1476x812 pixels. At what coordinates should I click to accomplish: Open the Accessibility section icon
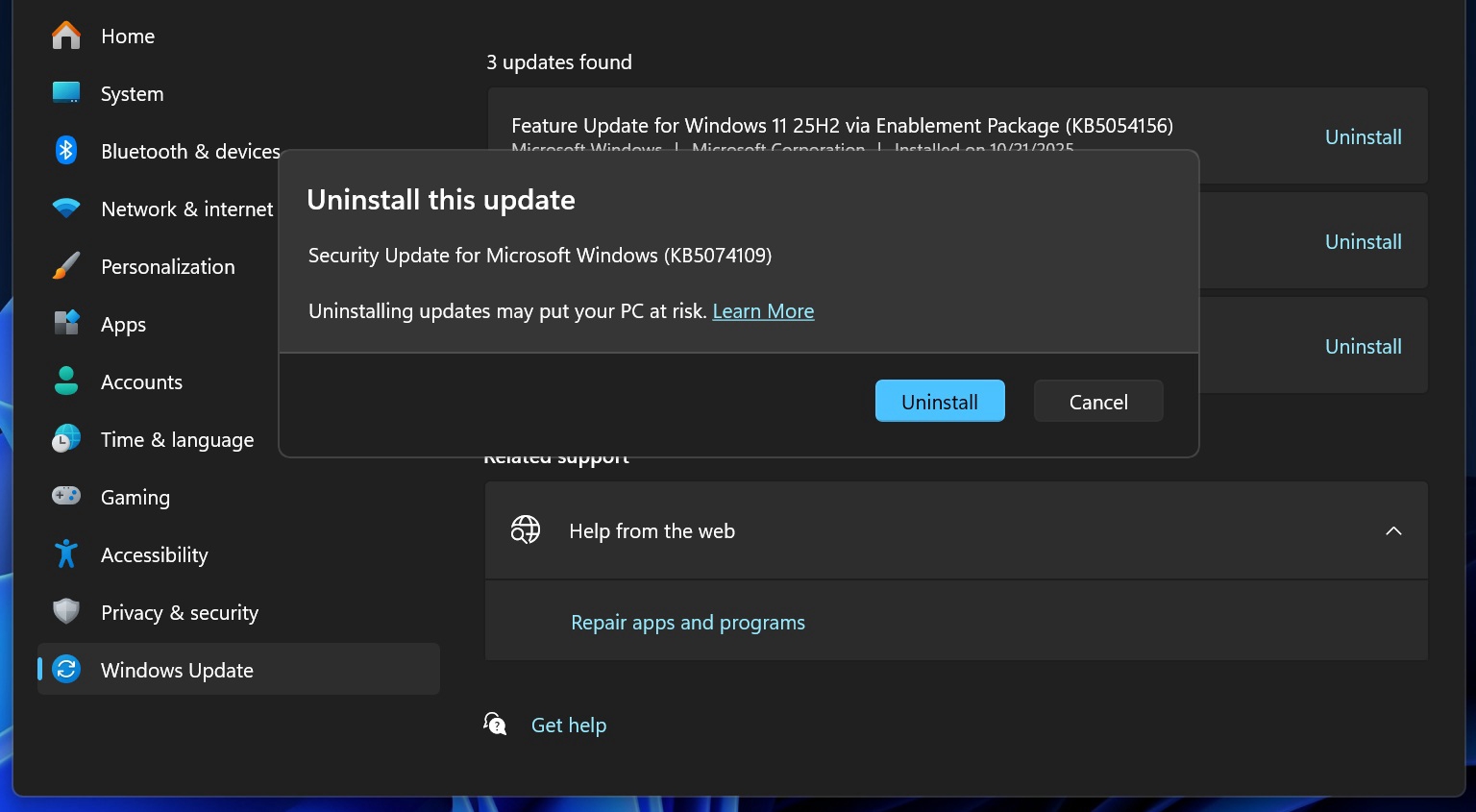point(65,554)
